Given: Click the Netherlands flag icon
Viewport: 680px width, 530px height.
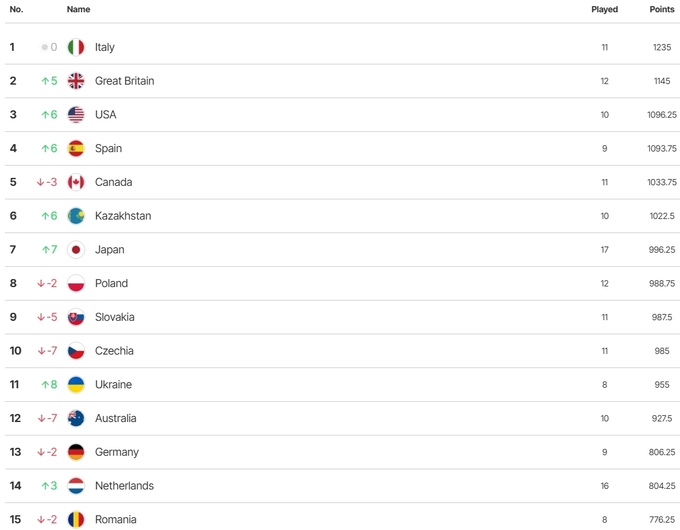Looking at the screenshot, I should click(x=76, y=486).
